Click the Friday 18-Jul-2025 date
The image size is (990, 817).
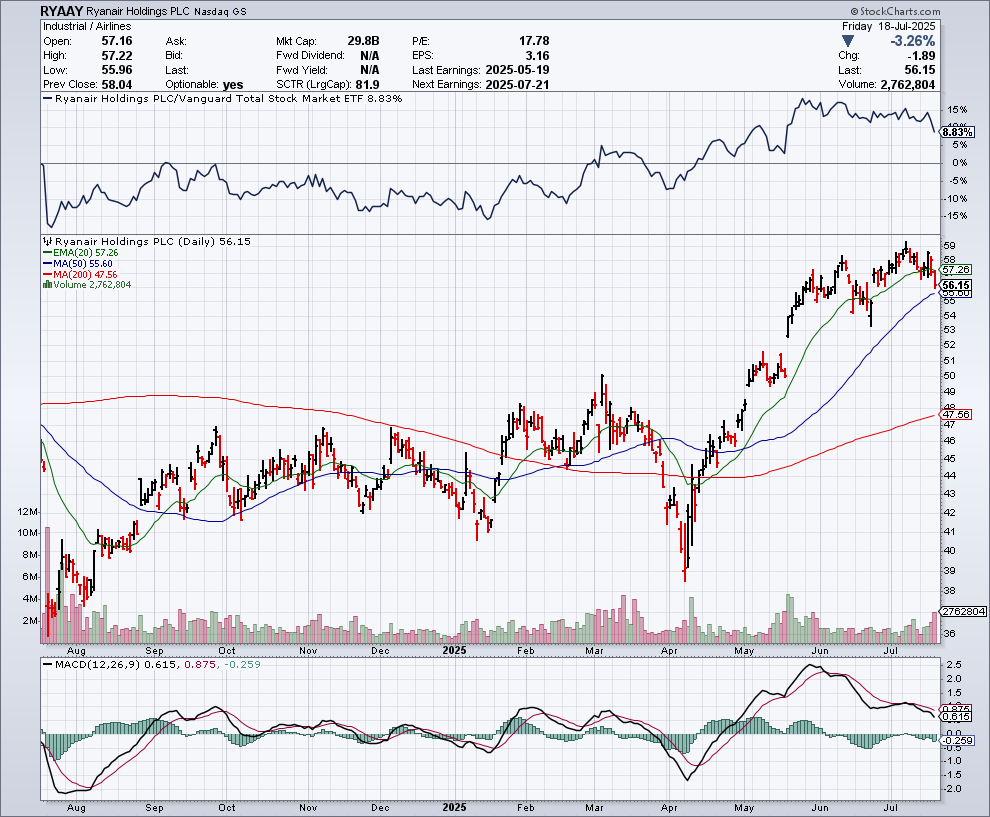pyautogui.click(x=888, y=27)
